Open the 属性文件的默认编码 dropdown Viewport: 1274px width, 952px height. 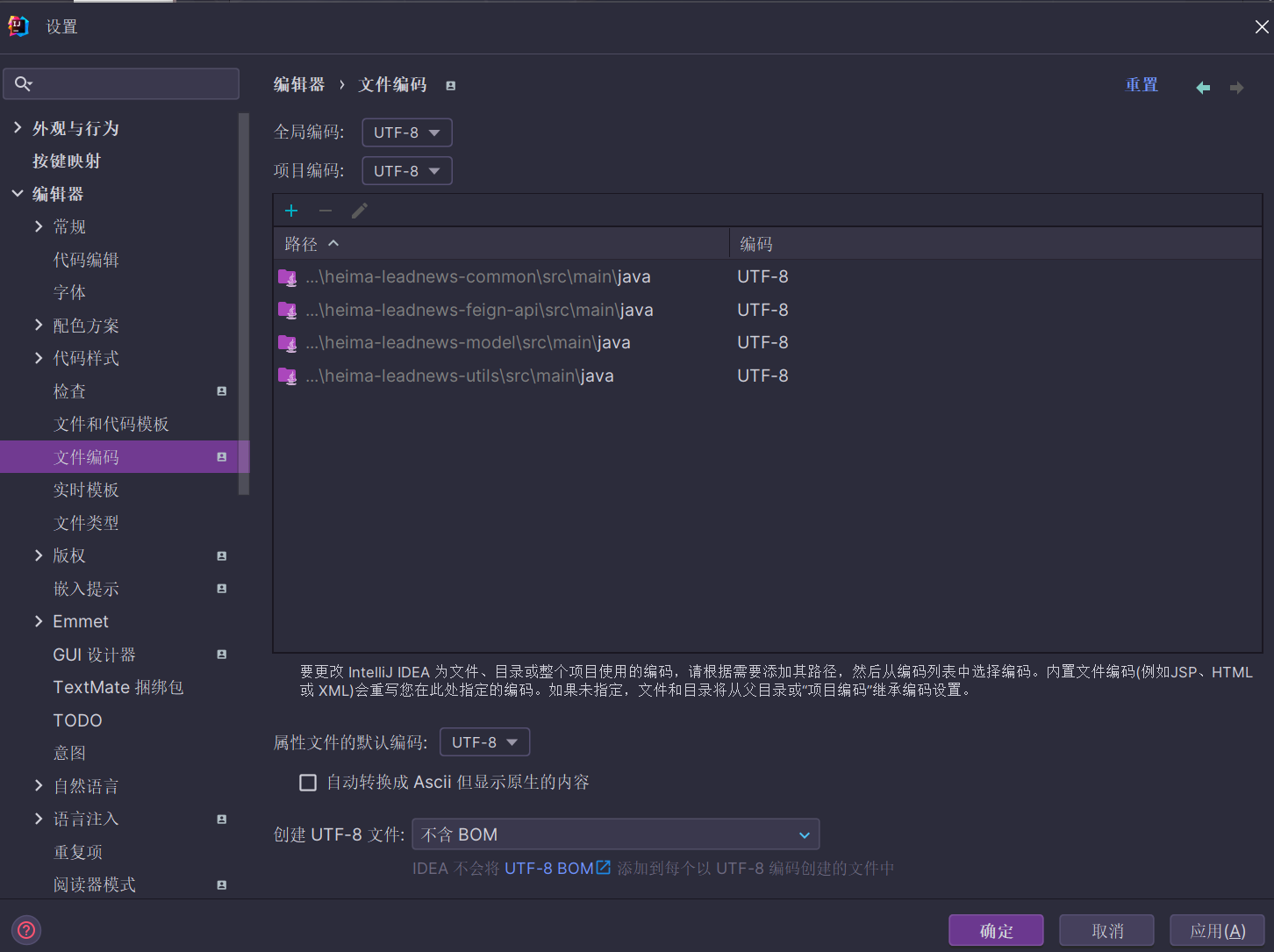(x=485, y=742)
